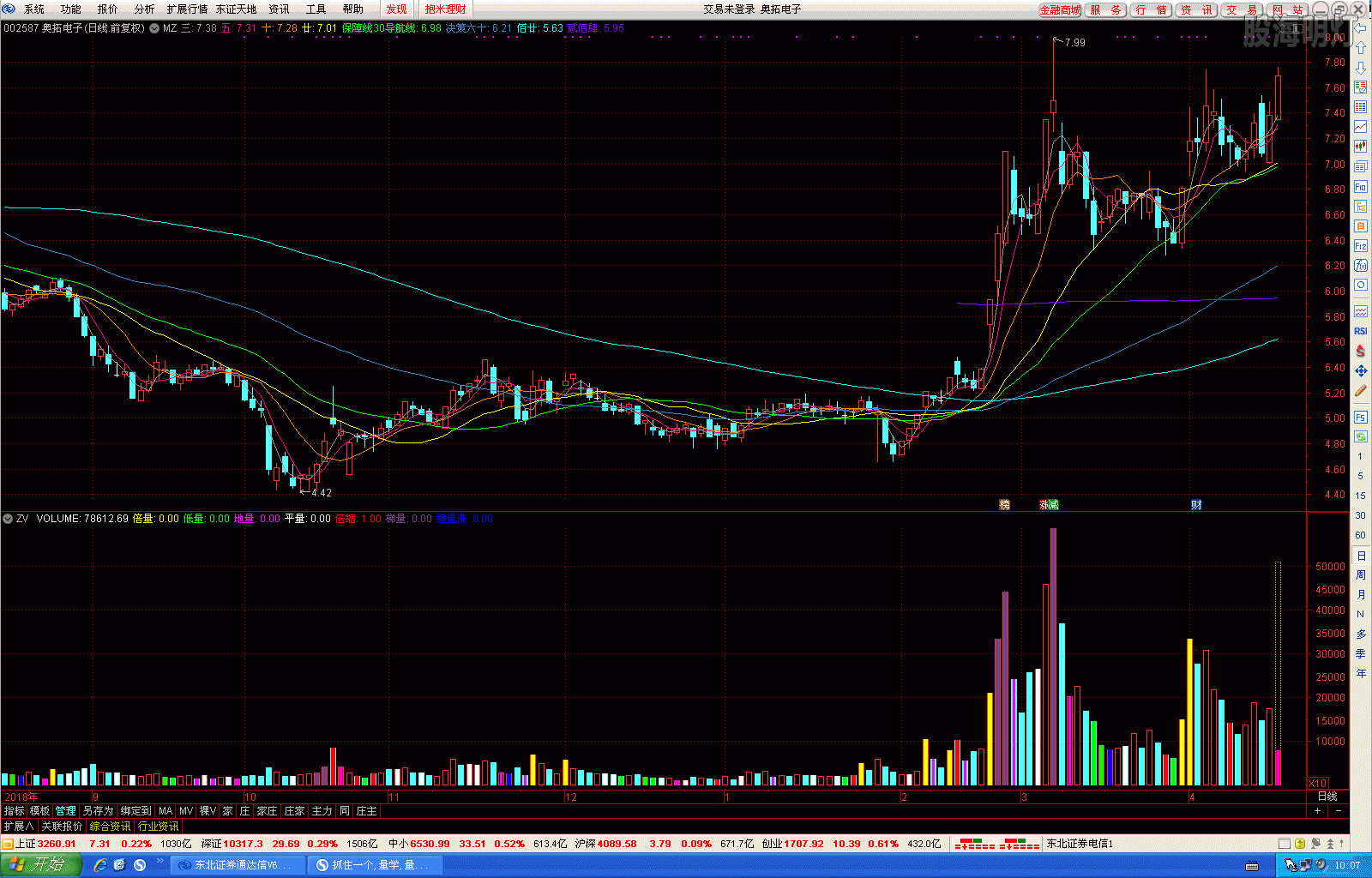The height and width of the screenshot is (878, 1372).
Task: Select the MA indicator tab
Action: (165, 811)
